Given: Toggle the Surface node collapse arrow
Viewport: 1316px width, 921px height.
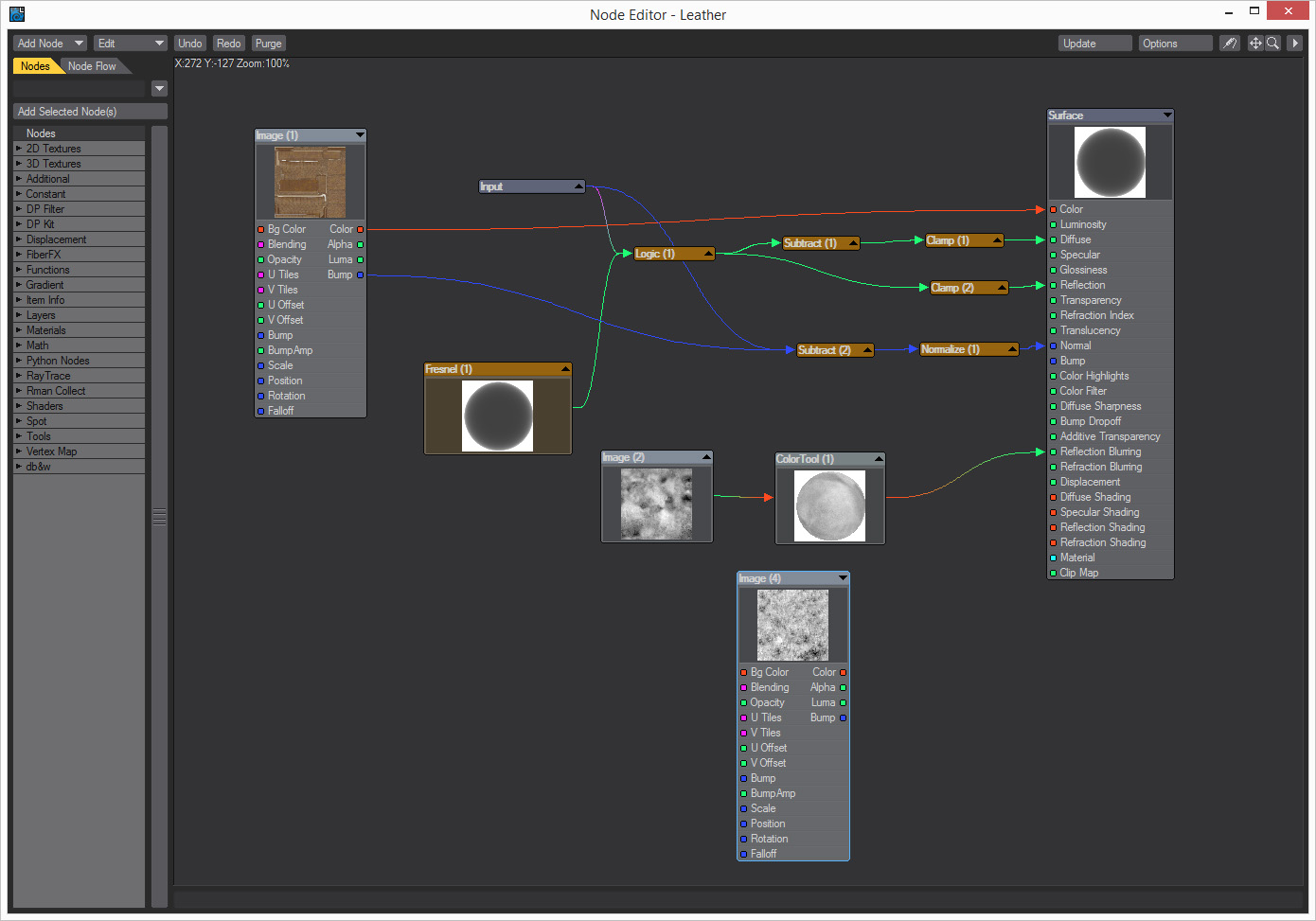Looking at the screenshot, I should click(1167, 115).
